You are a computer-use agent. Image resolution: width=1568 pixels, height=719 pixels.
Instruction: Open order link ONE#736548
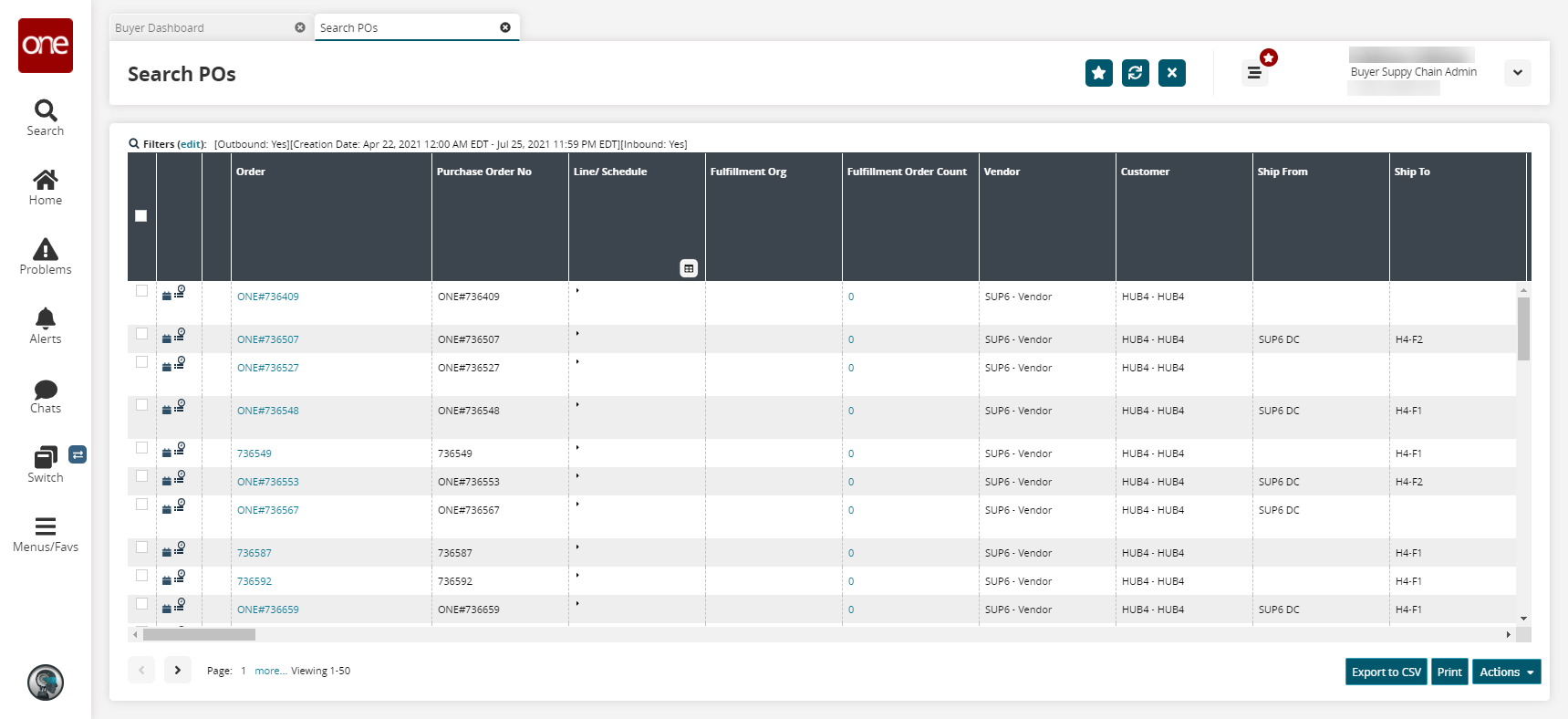(267, 411)
